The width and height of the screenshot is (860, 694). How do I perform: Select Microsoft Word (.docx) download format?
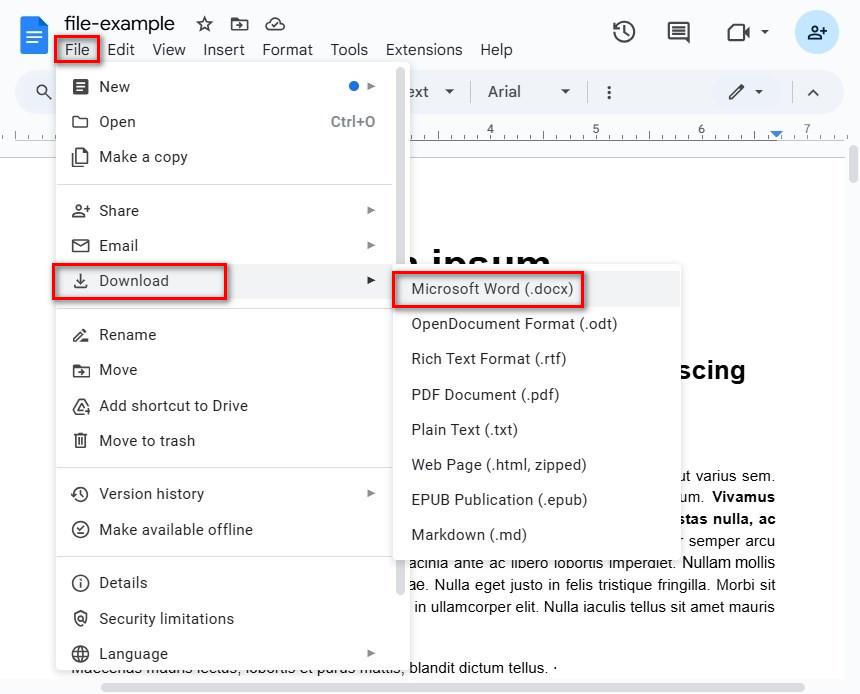pyautogui.click(x=489, y=289)
